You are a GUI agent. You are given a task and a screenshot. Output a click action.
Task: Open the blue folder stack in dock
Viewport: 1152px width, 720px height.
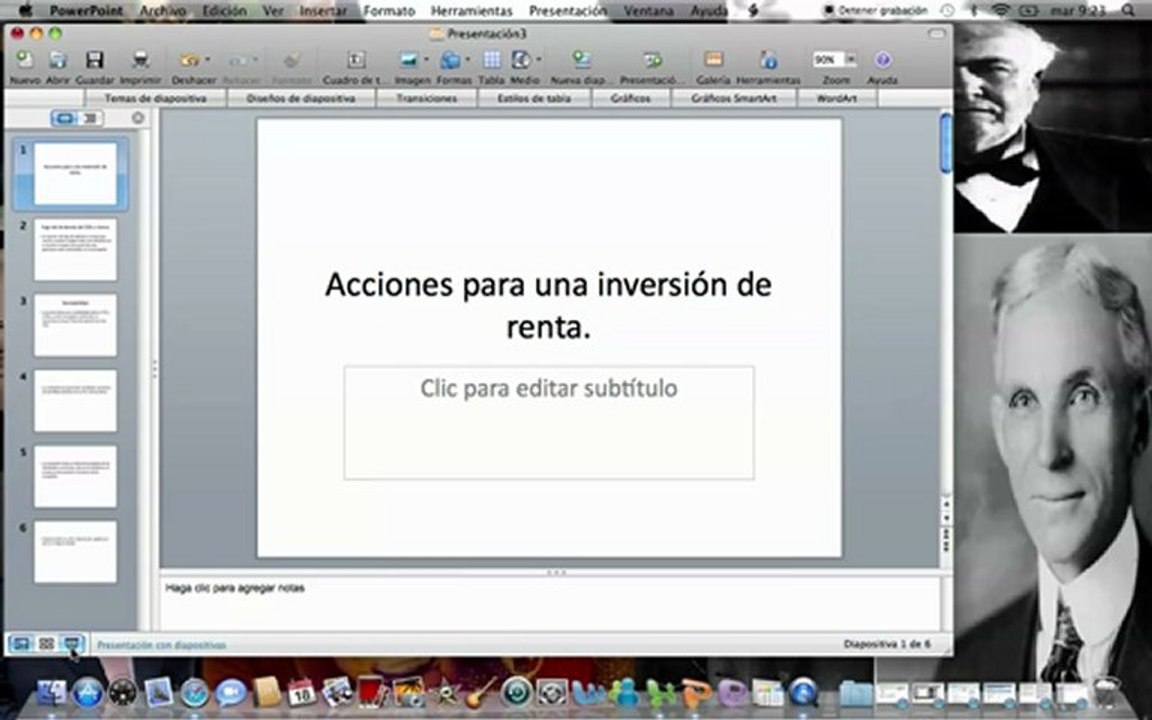coord(855,693)
